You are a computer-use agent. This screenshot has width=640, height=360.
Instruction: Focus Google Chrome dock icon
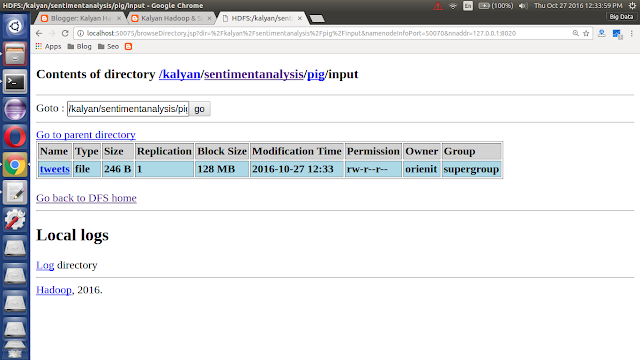15,165
